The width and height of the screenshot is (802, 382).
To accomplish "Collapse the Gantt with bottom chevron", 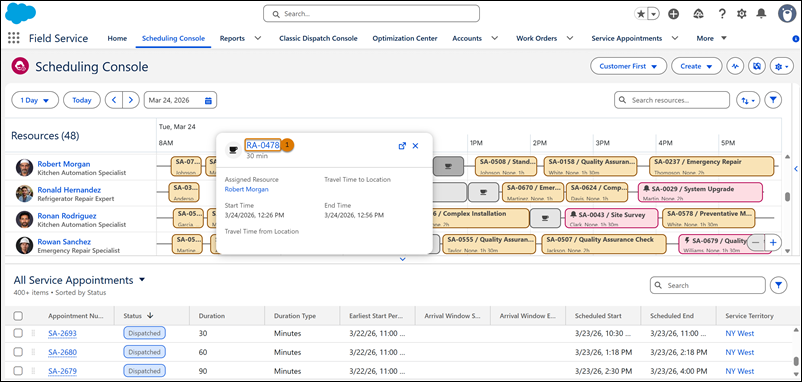I will (402, 259).
